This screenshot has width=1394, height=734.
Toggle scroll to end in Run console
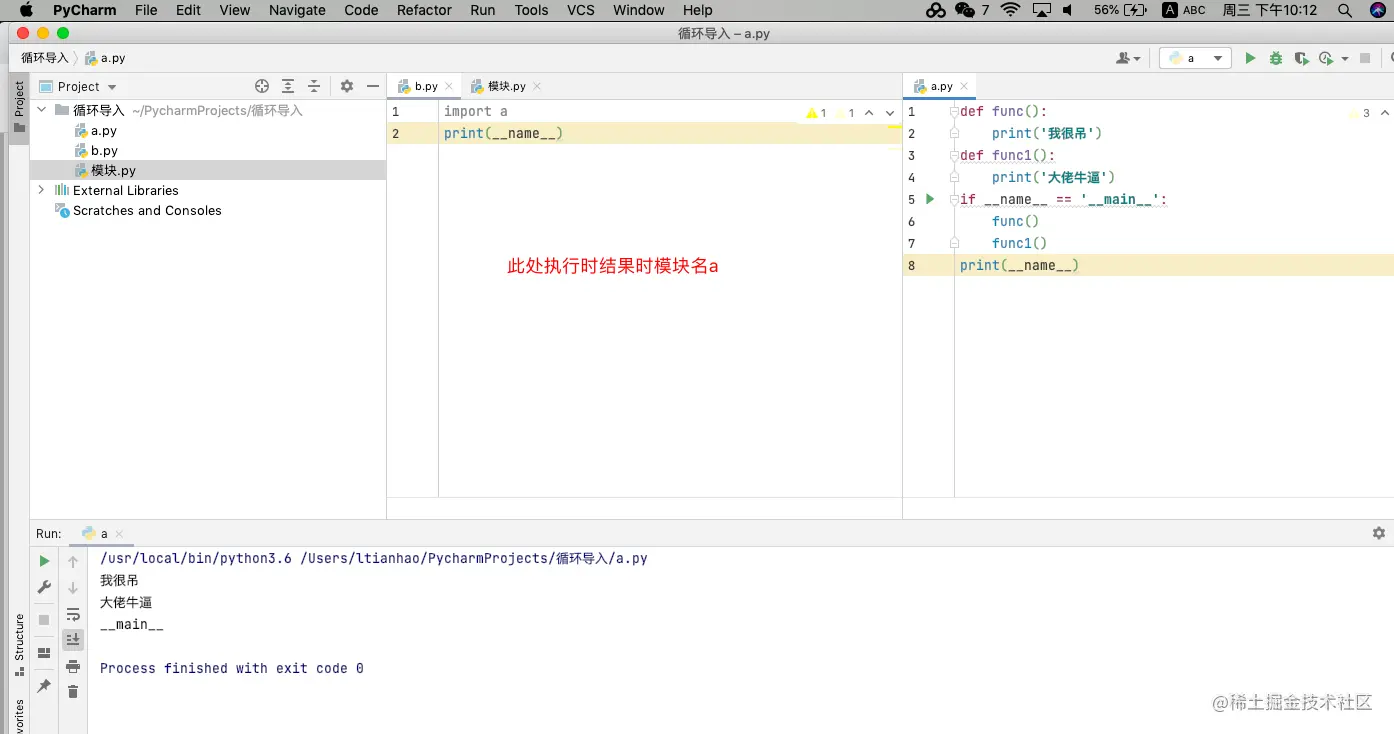(x=73, y=640)
